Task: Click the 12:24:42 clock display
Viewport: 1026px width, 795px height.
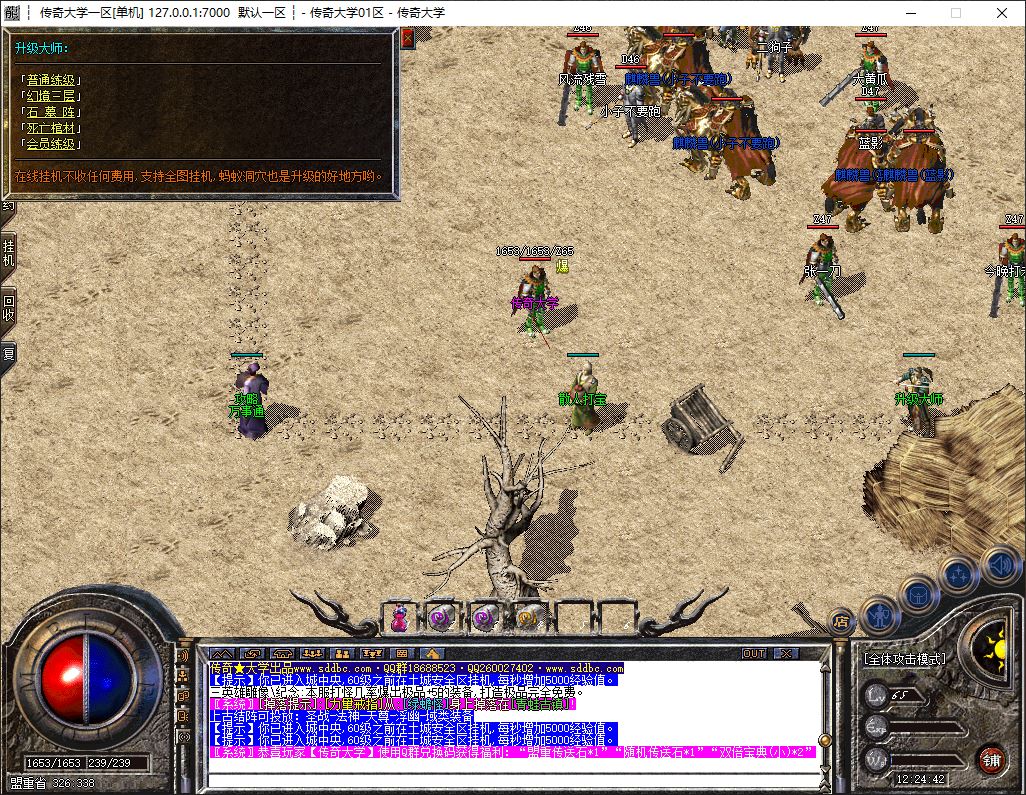Action: [x=920, y=779]
